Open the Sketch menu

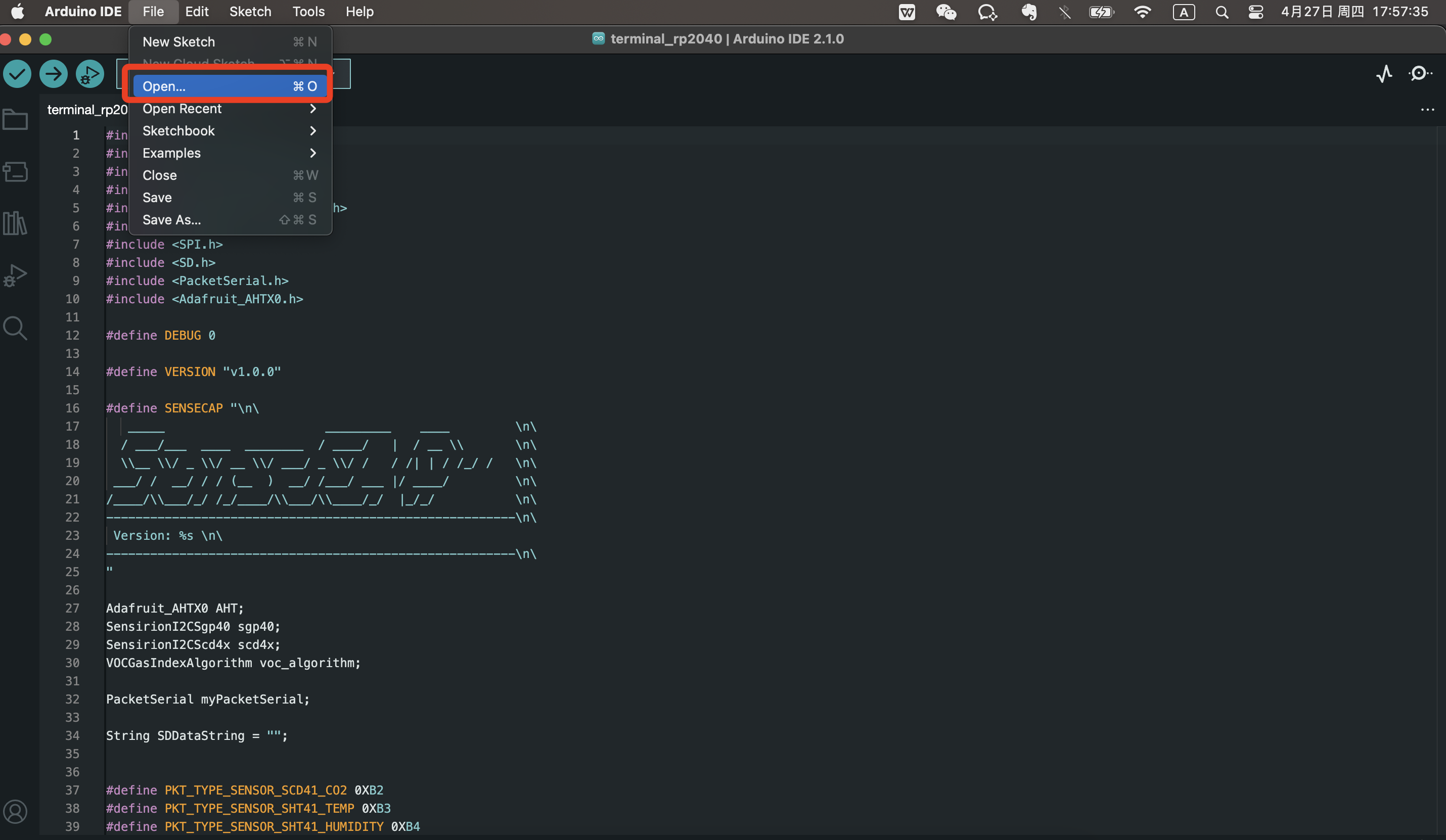[x=250, y=12]
